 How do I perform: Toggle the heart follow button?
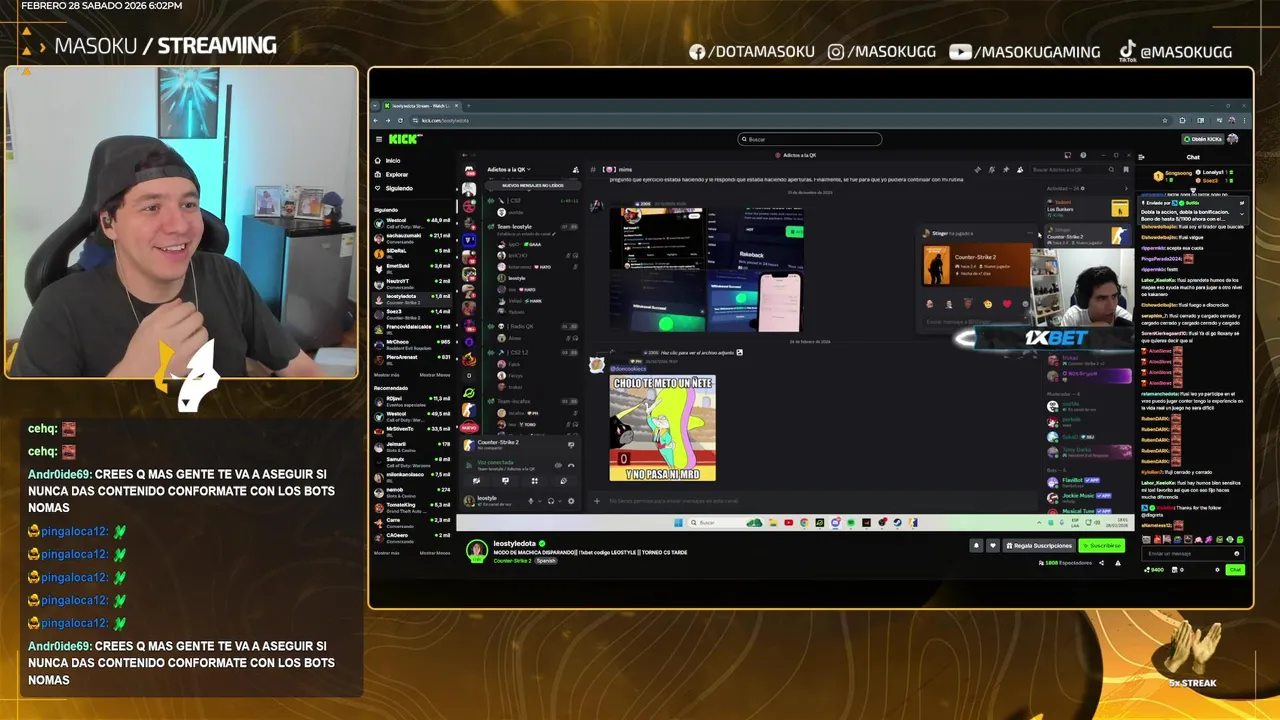click(993, 546)
